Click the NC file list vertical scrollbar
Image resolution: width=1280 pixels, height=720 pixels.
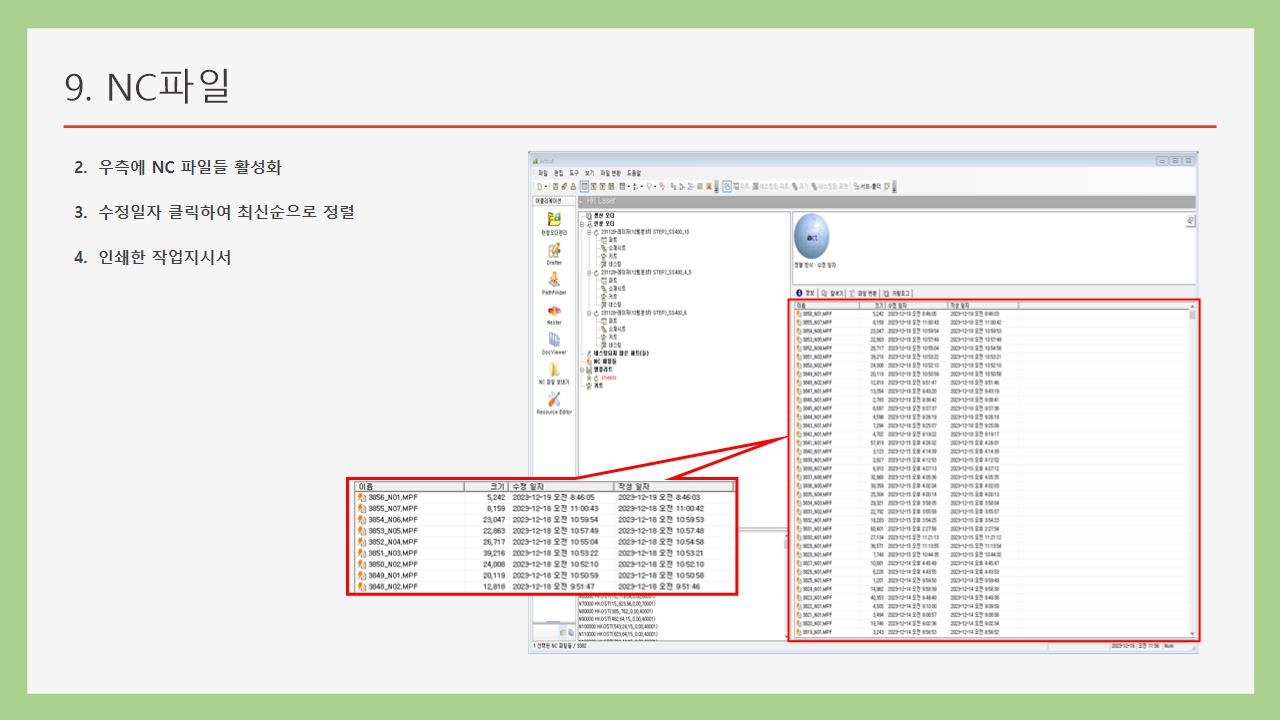[x=1192, y=470]
